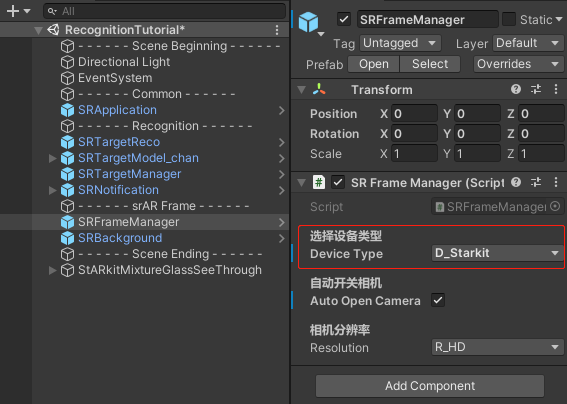Open the Tag Untagged dropdown
The height and width of the screenshot is (404, 567).
400,43
